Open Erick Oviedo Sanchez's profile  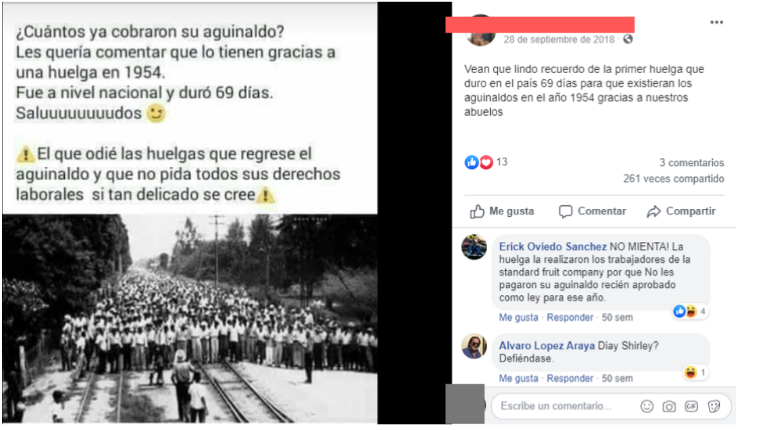click(553, 247)
